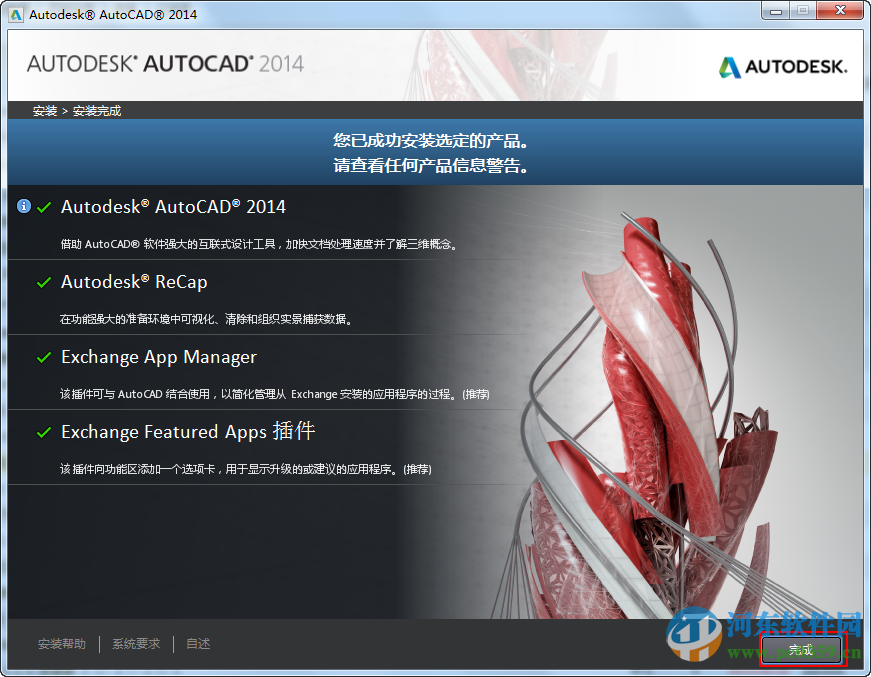Click the green checkmark next to Autodesk ReCap
Screen dimensions: 871x677
coord(42,282)
